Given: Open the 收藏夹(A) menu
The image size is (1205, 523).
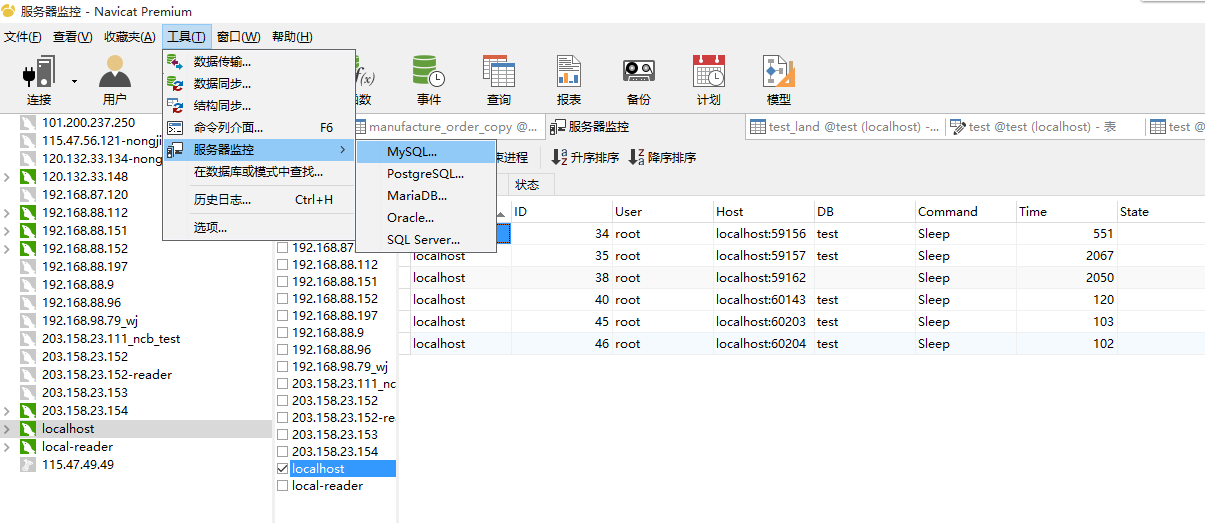Looking at the screenshot, I should [130, 37].
